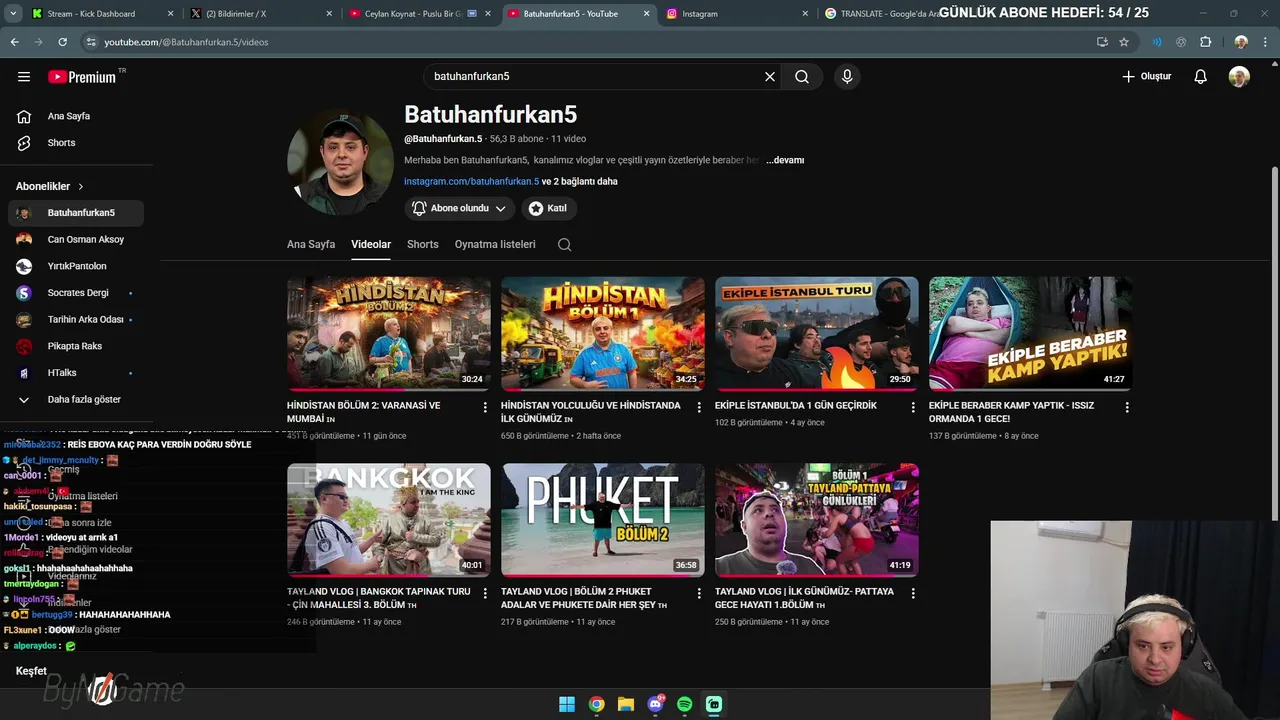
Task: Select the Videolar tab
Action: pos(371,244)
